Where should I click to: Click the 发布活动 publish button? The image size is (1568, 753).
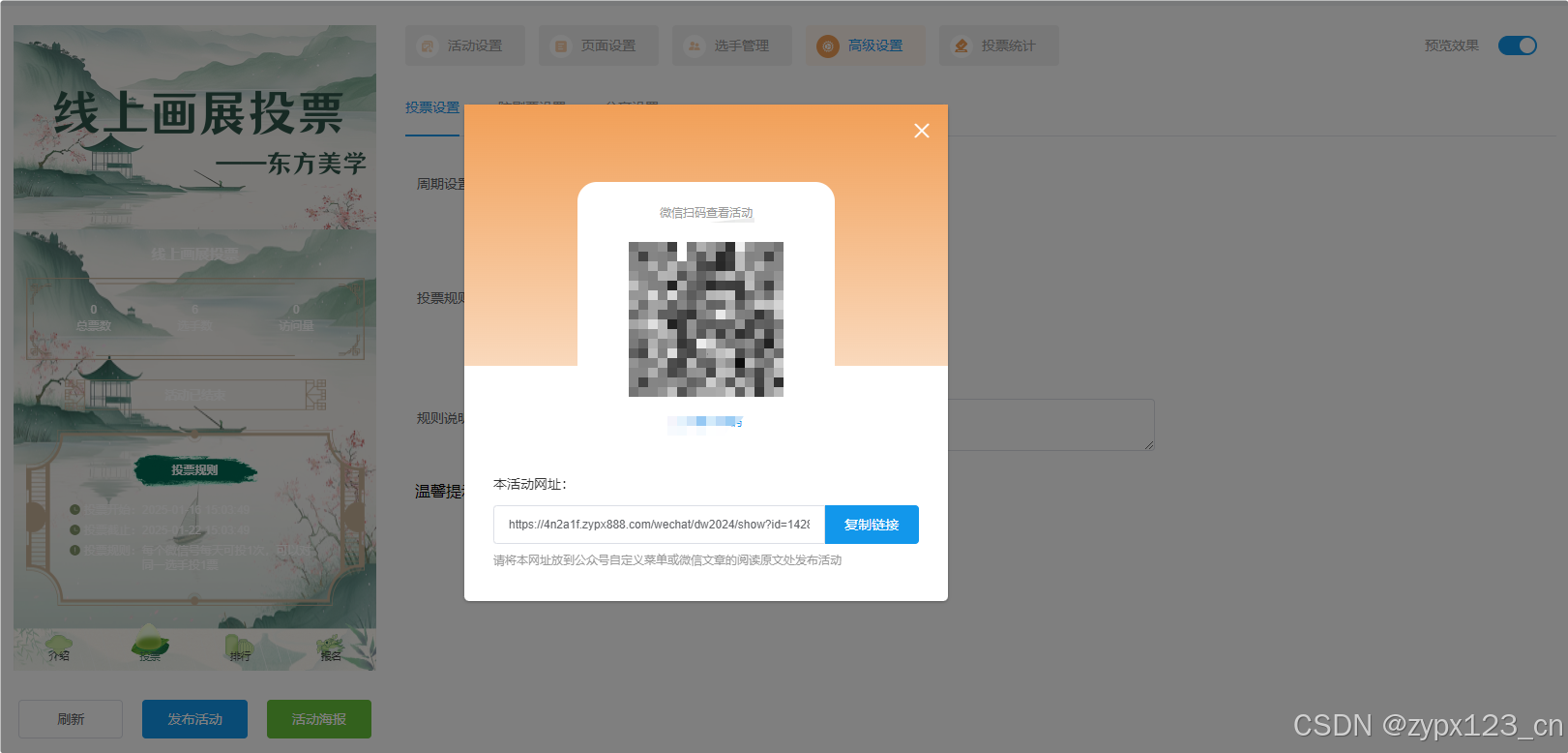194,719
